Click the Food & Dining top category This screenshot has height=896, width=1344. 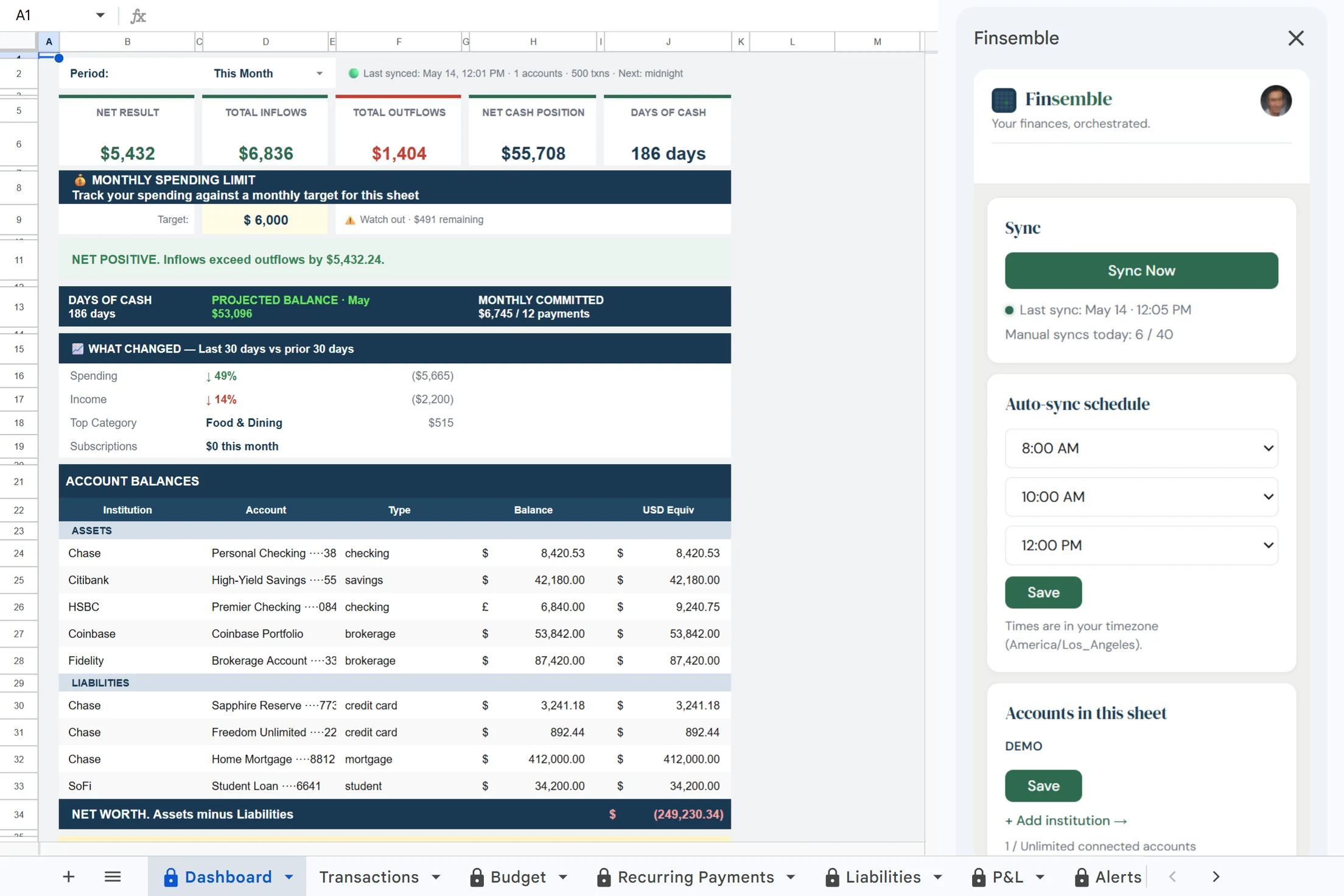tap(244, 422)
